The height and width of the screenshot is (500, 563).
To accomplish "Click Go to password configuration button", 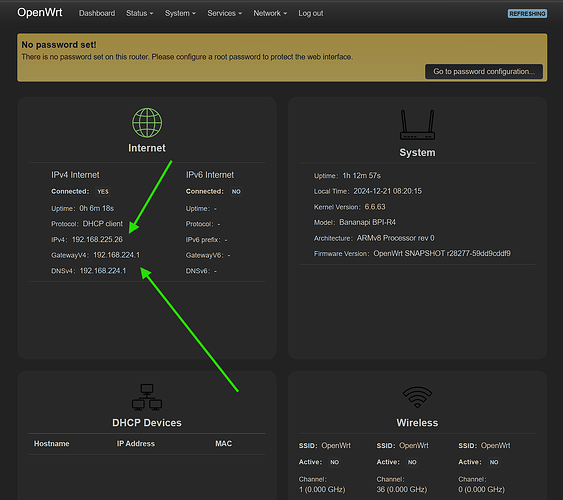I will [x=484, y=71].
